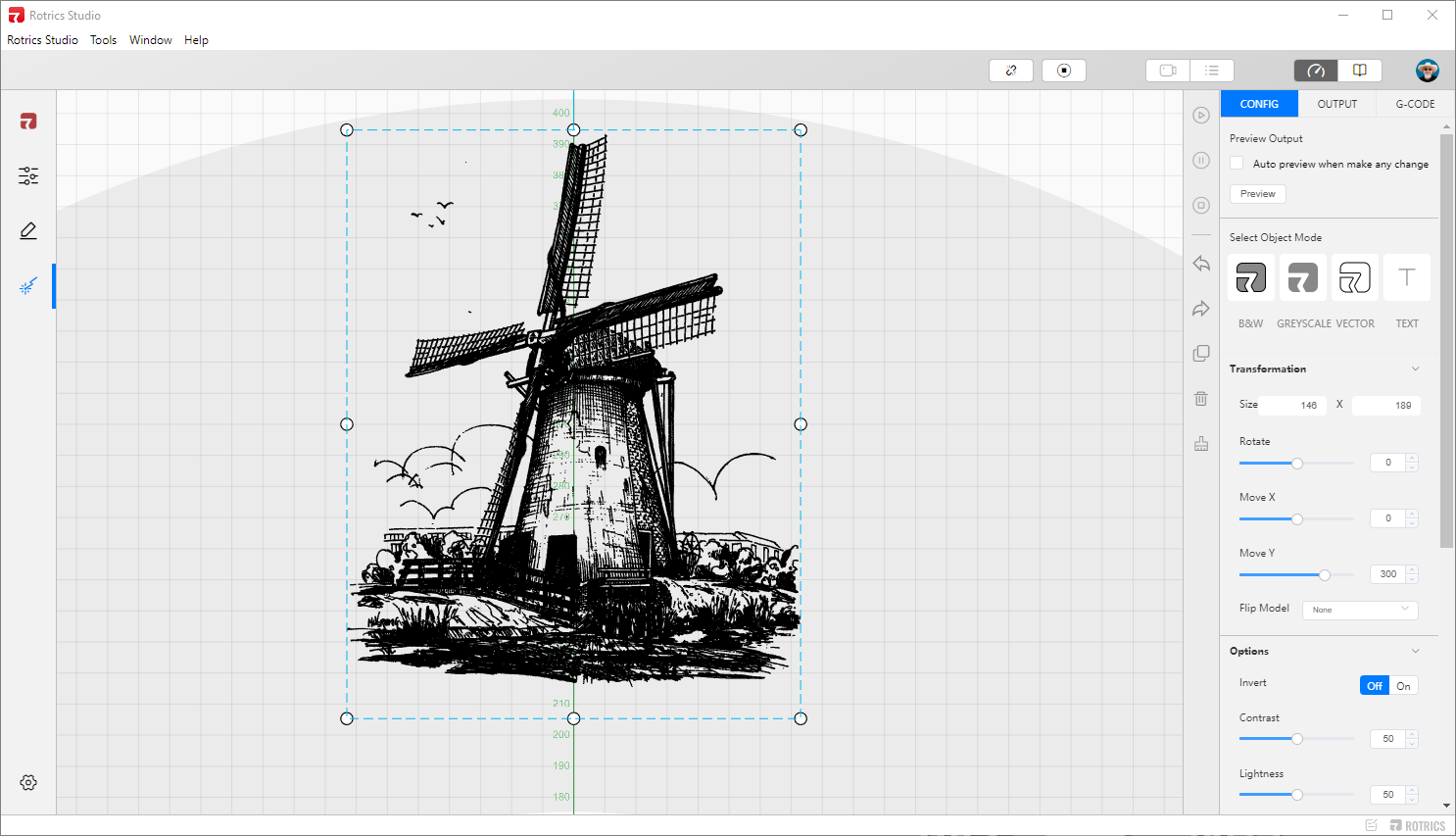Click the Size width input field

pos(1292,405)
